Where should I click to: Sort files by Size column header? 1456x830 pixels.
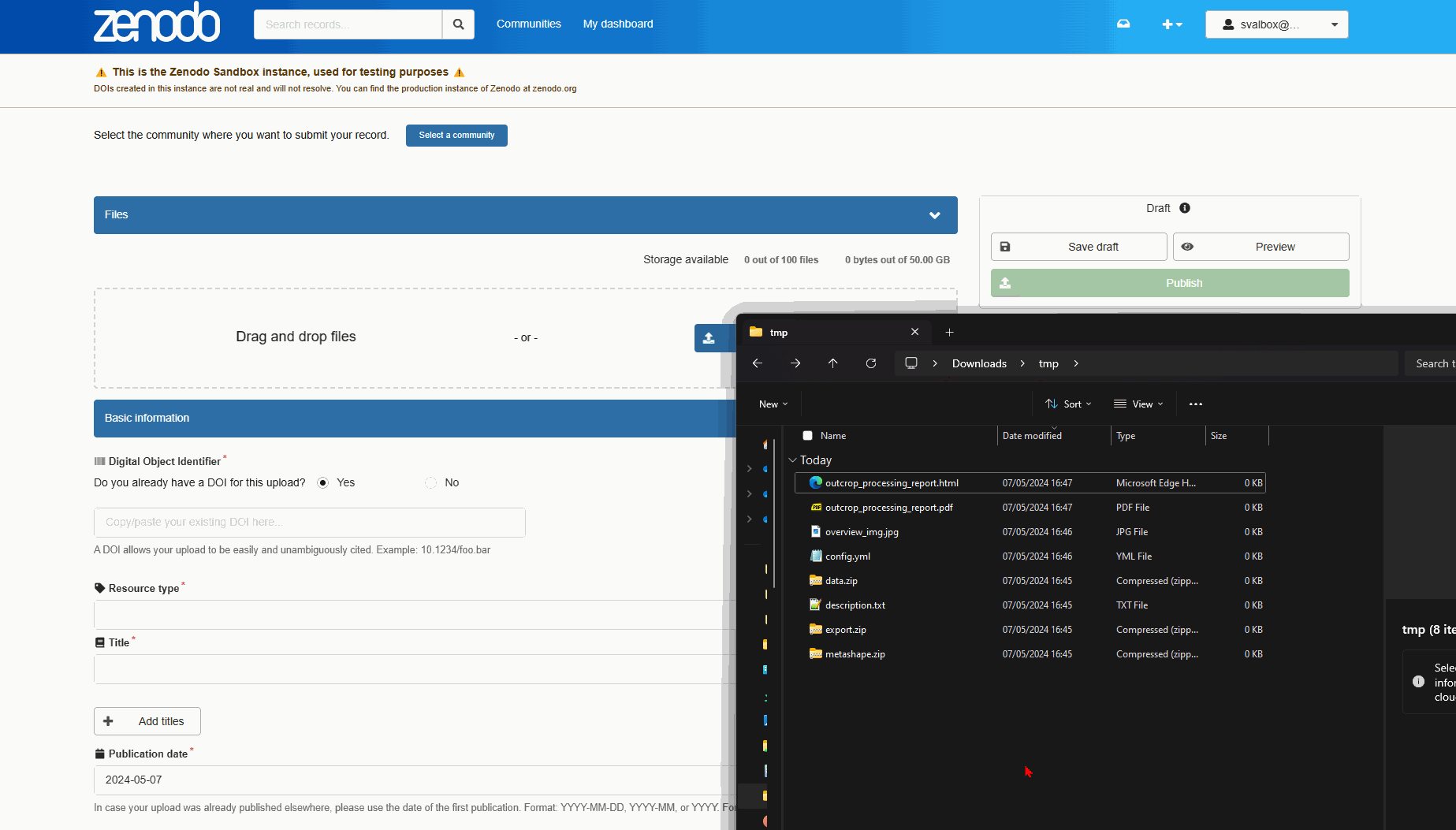point(1237,436)
